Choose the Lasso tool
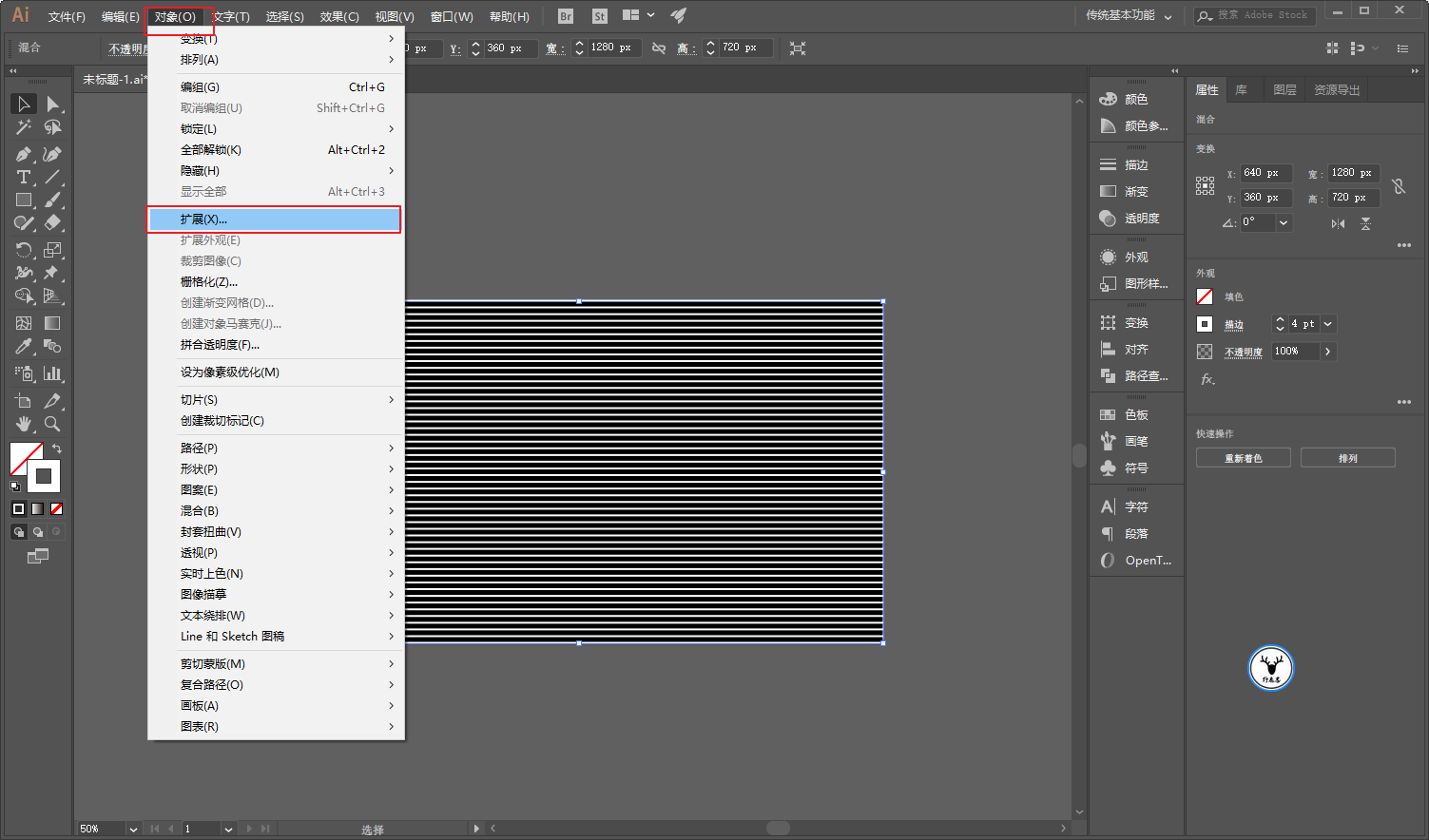 point(52,127)
